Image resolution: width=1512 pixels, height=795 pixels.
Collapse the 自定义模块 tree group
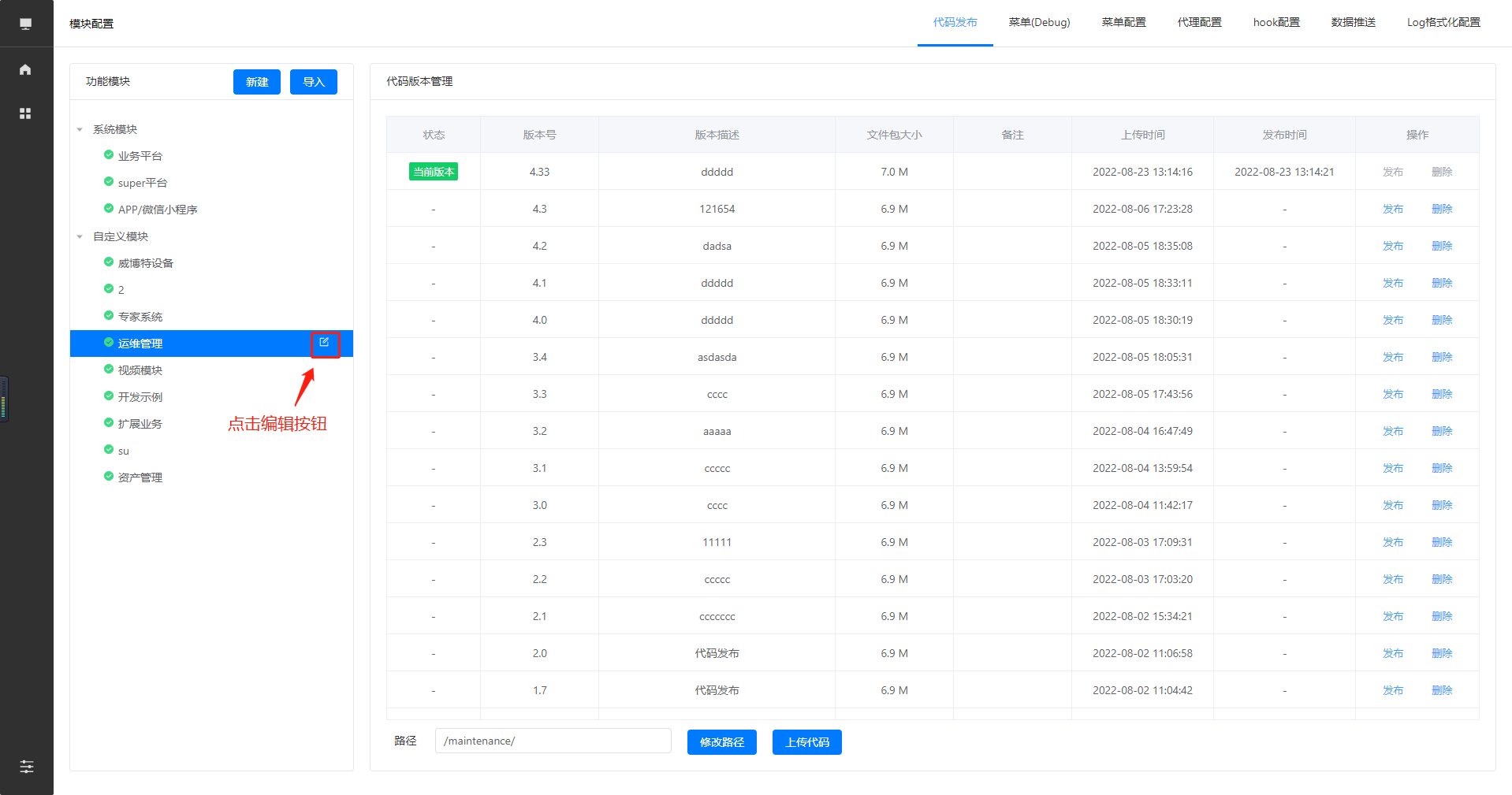coord(80,236)
